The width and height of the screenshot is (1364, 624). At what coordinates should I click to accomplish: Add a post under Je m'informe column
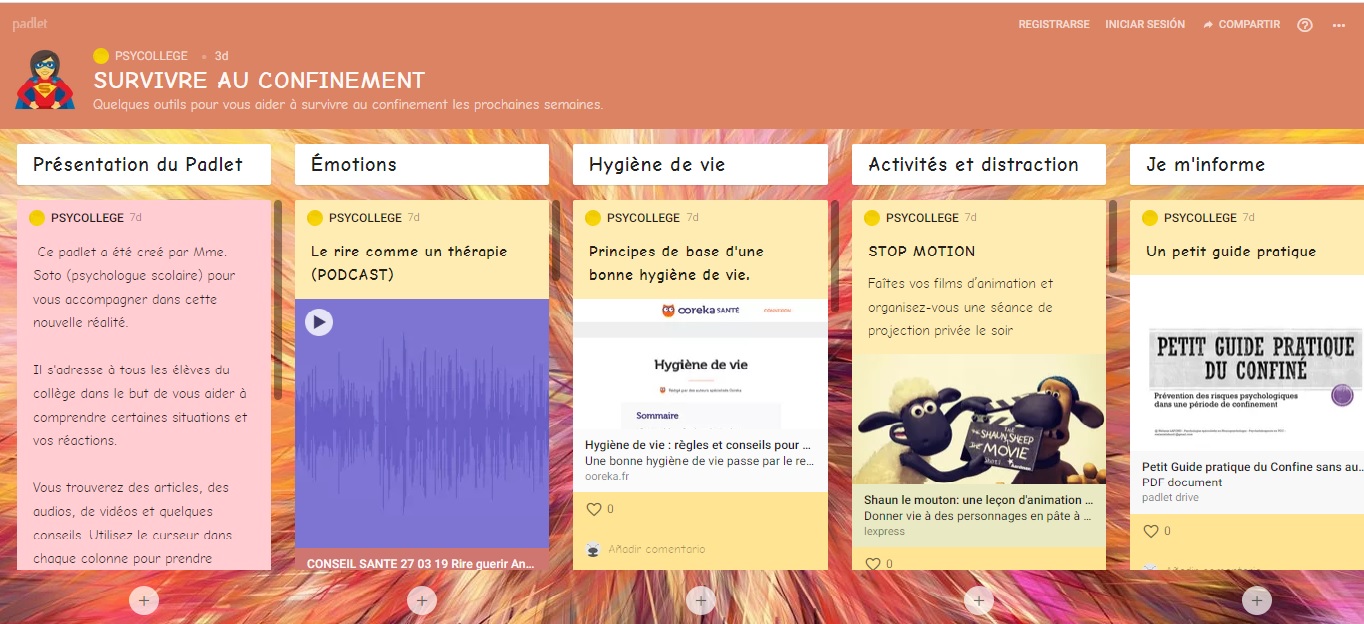coord(1257,600)
